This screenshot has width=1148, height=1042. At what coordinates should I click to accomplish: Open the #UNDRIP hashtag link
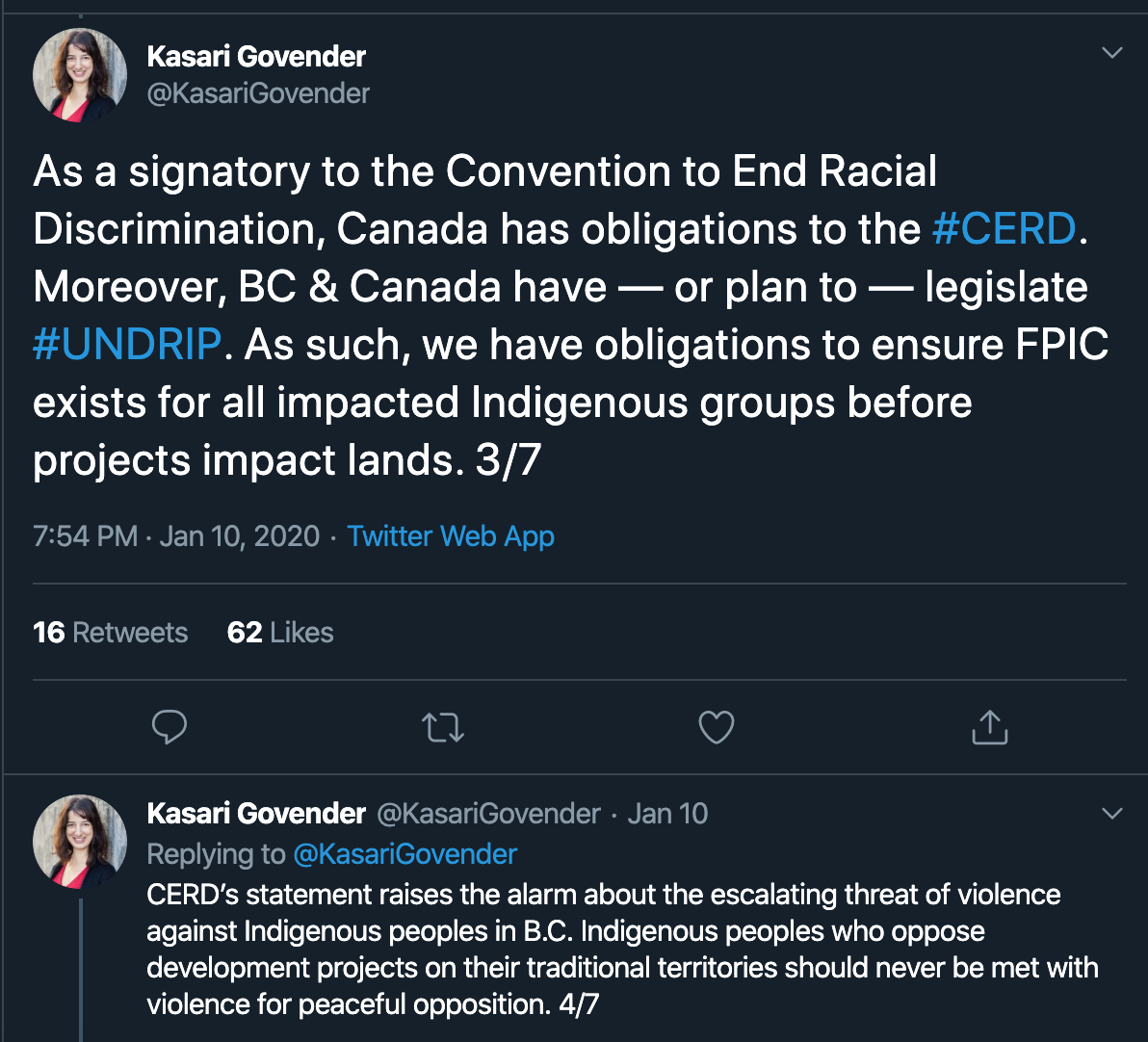click(127, 344)
